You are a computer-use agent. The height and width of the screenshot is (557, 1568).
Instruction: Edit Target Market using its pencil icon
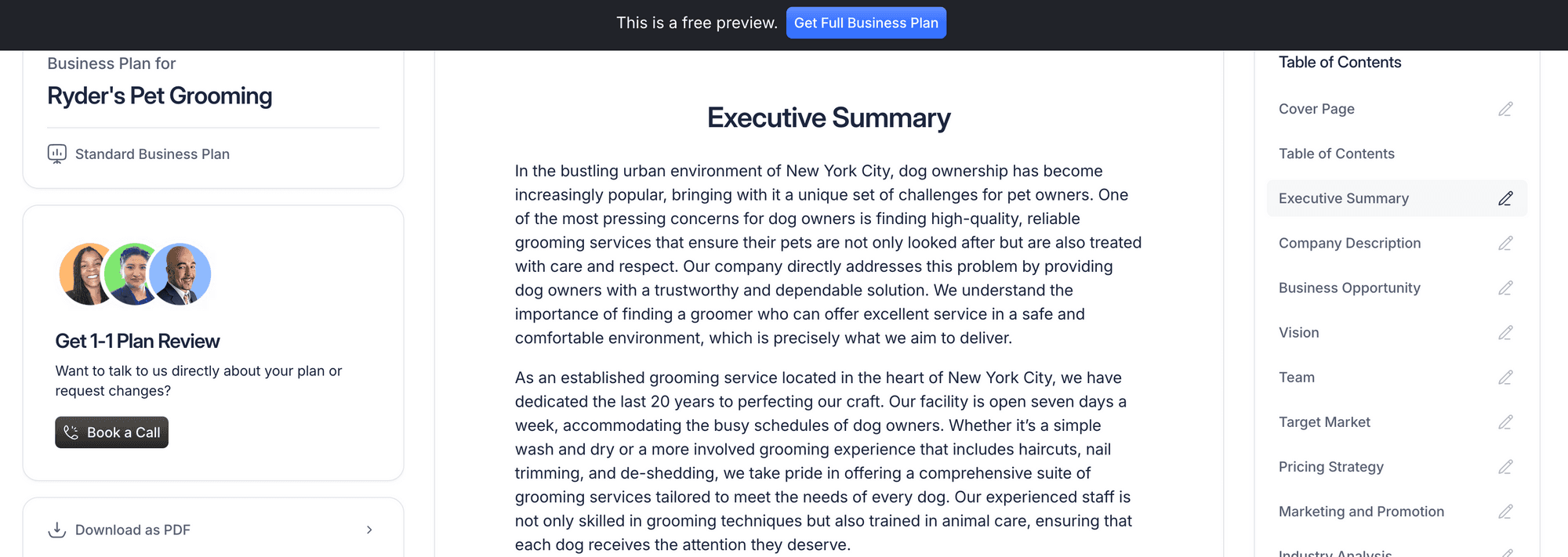[1505, 421]
